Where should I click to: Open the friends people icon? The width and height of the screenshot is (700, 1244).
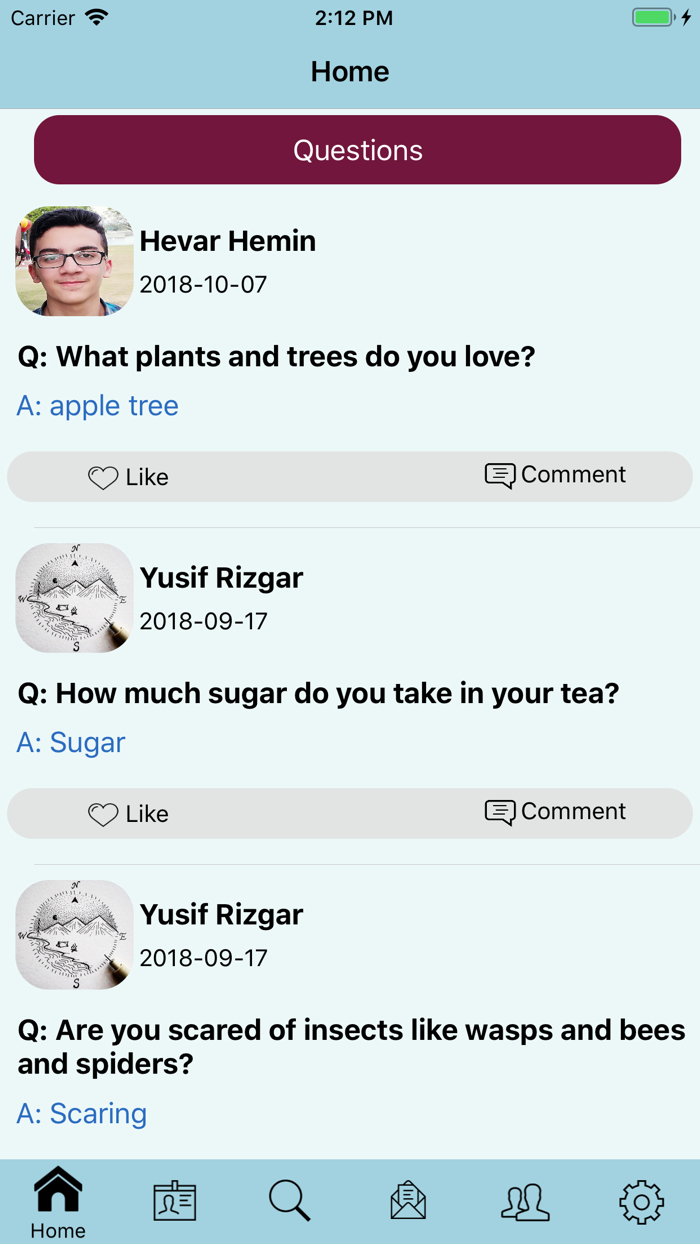coord(525,1201)
